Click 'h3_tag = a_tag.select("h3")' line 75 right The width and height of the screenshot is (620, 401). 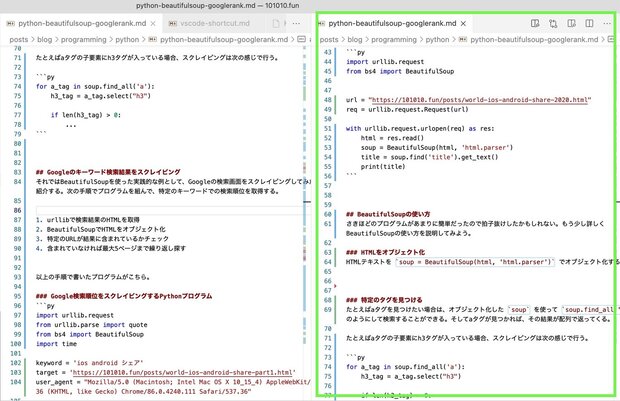(x=411, y=376)
